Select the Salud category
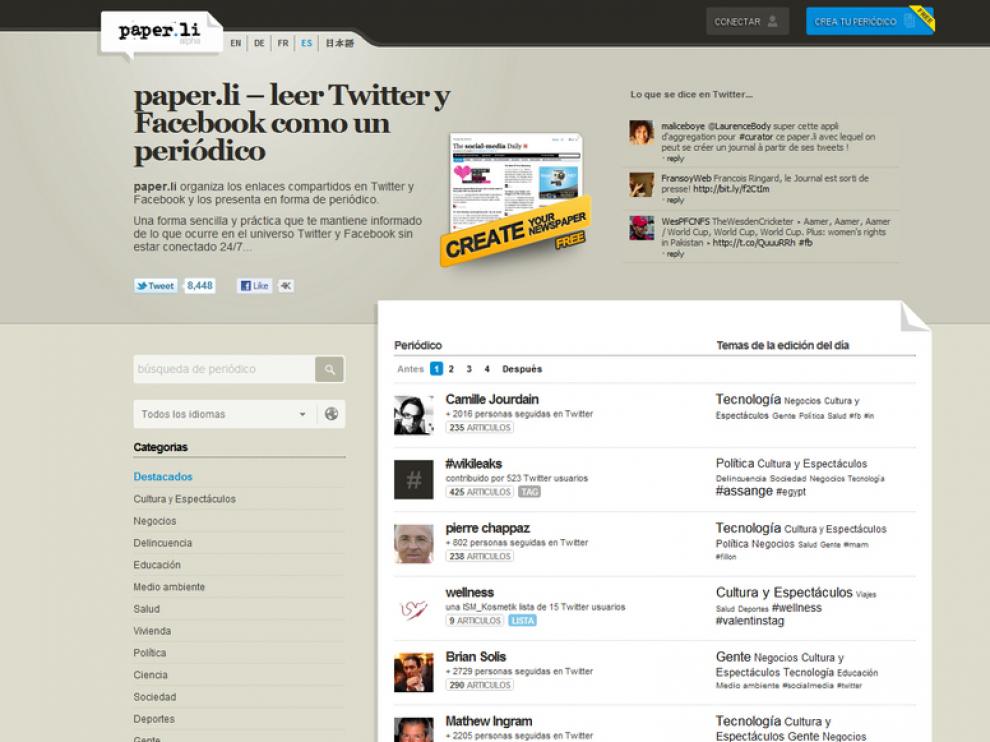This screenshot has height=742, width=990. pyautogui.click(x=146, y=609)
